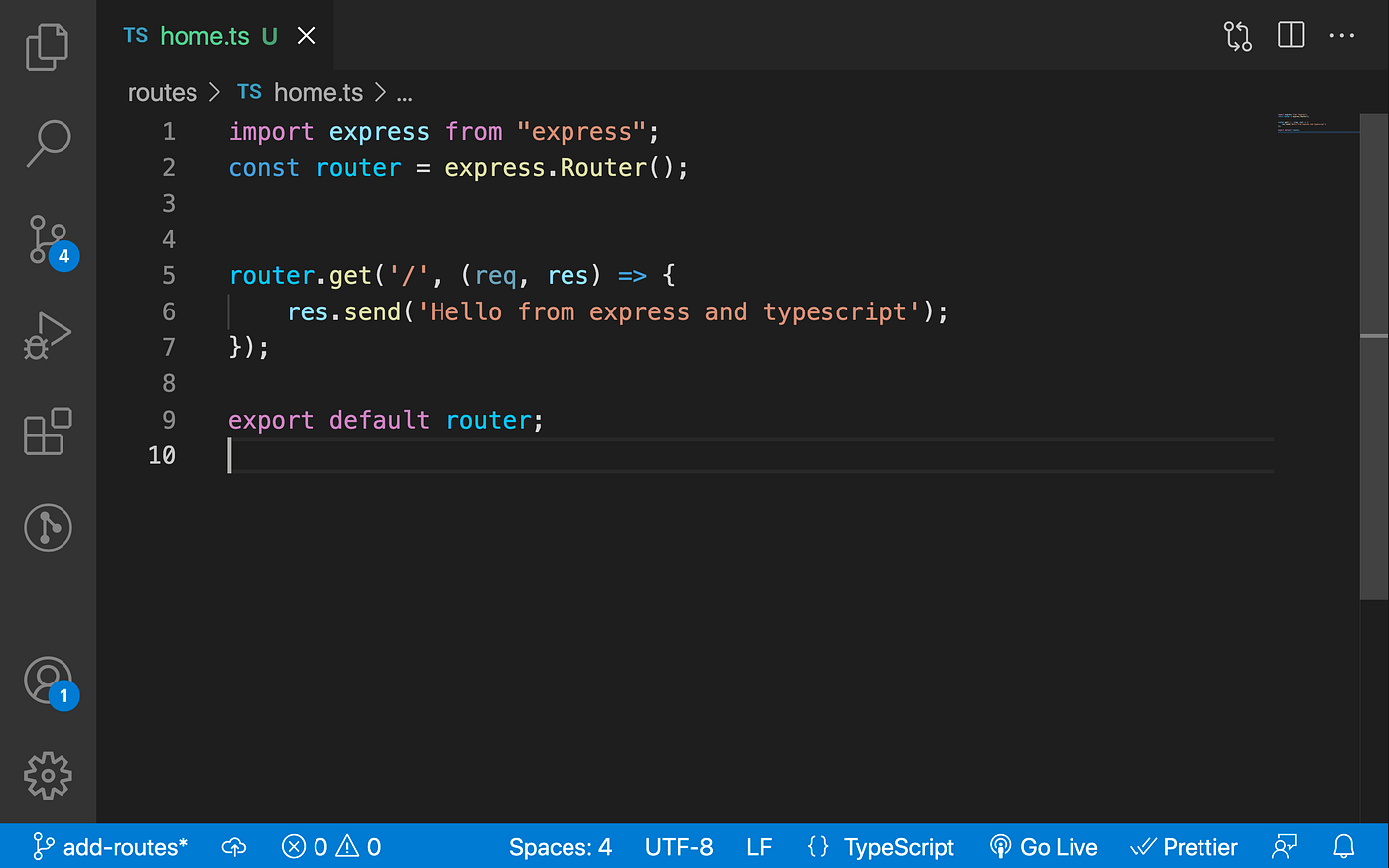The width and height of the screenshot is (1389, 868).
Task: Open the compare changes editor icon
Action: point(1237,35)
